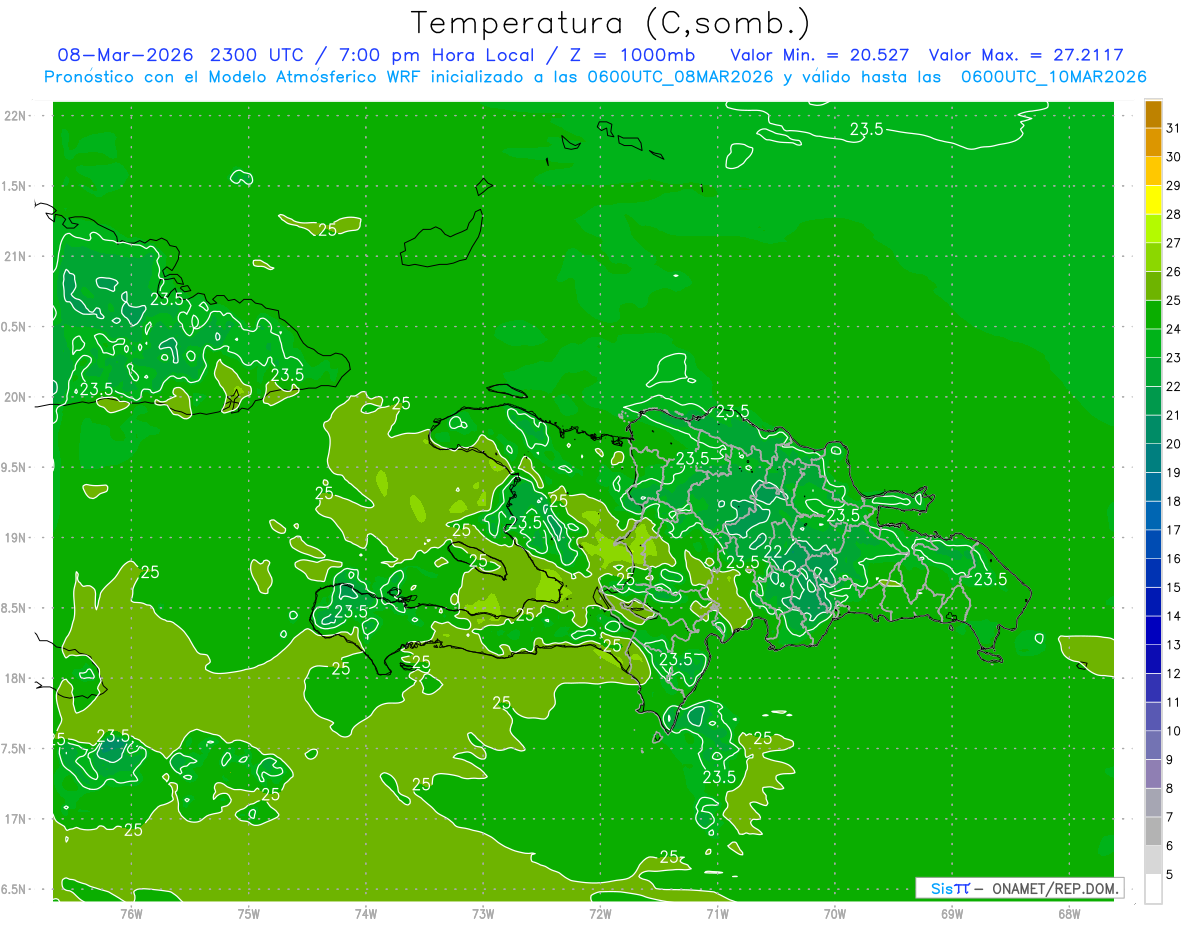Click the 9.5N latitude axis label
Screen dimensions: 1200x927
click(x=14, y=467)
